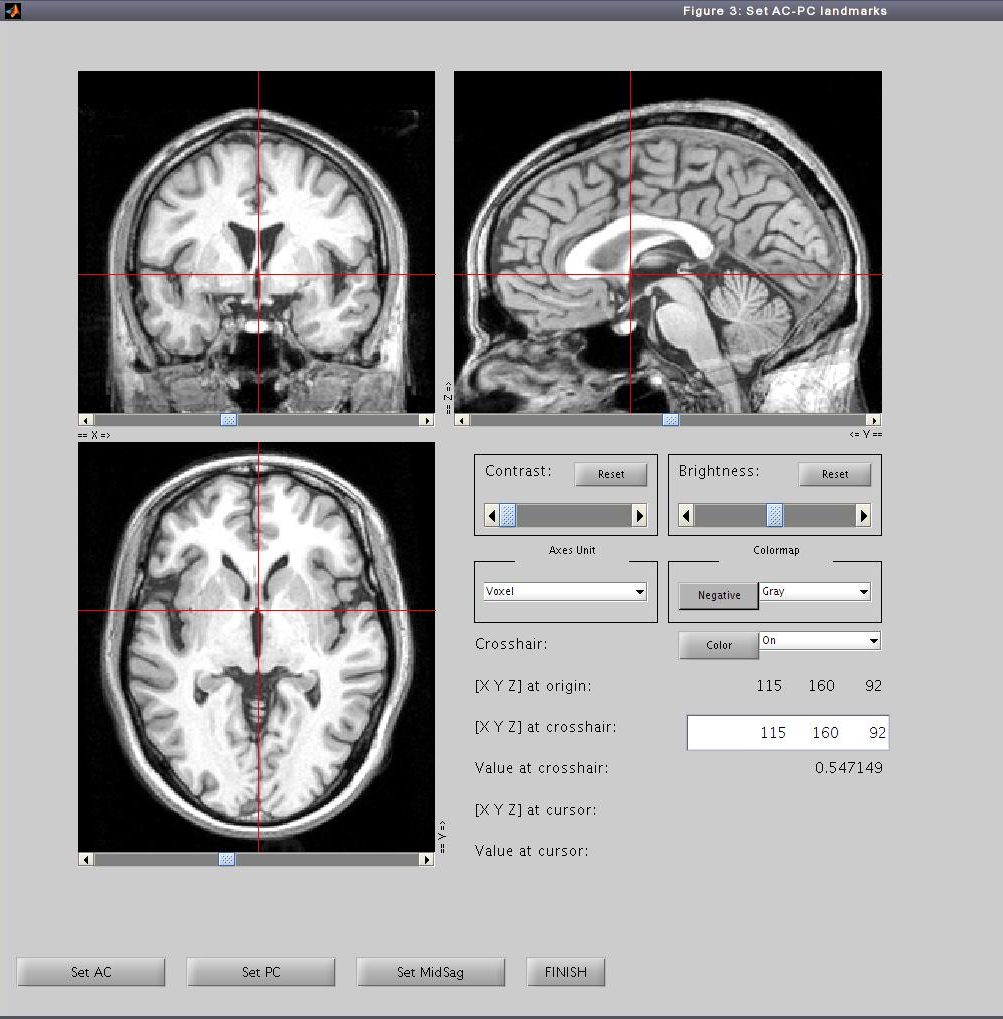
Task: Click the Brightness slider thumb
Action: 774,515
